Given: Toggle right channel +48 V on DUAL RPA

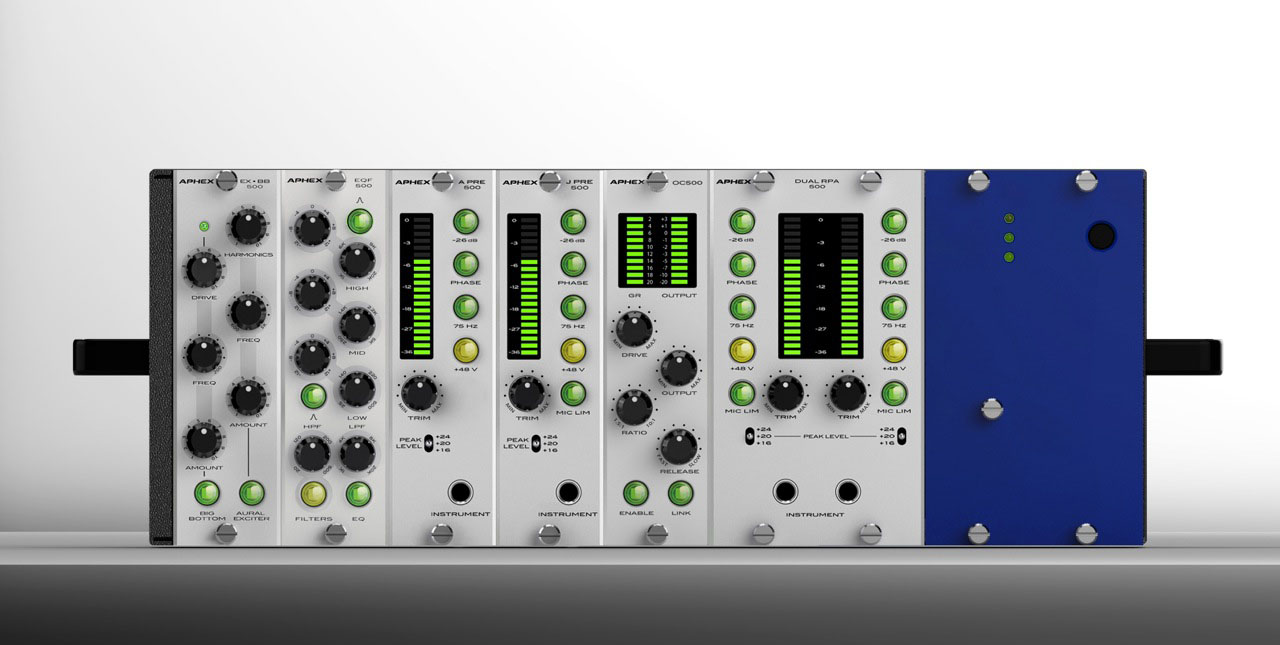Looking at the screenshot, I should coord(893,350).
